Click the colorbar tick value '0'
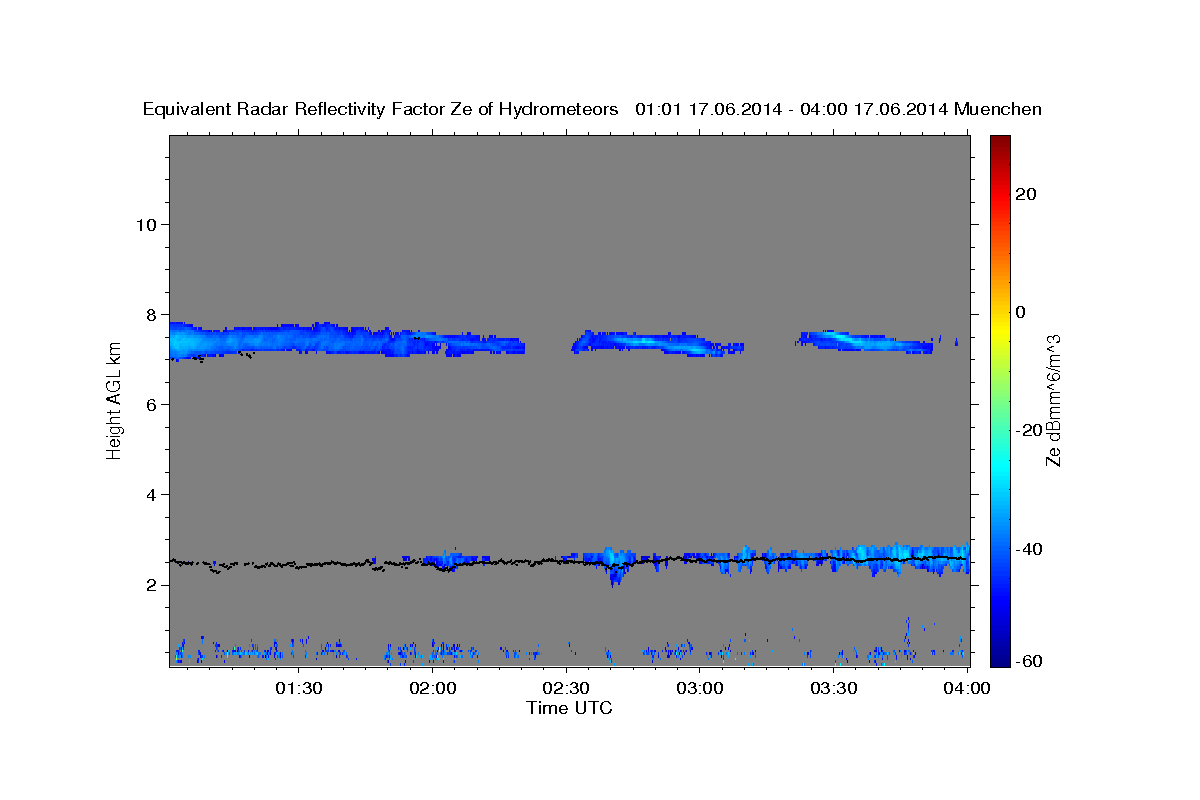This screenshot has height=800, width=1200. (1021, 312)
